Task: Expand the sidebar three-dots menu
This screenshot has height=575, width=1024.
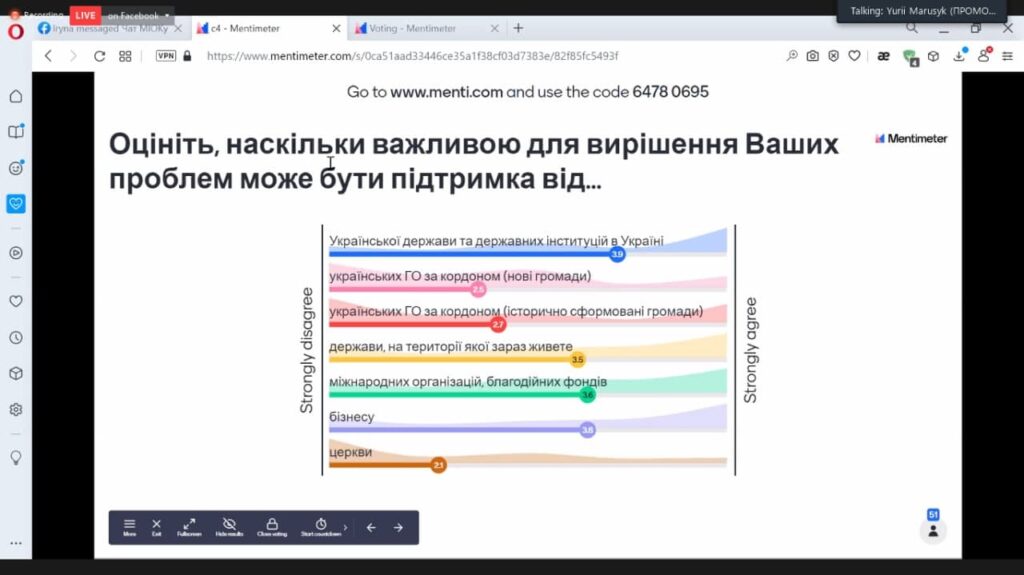Action: point(16,543)
